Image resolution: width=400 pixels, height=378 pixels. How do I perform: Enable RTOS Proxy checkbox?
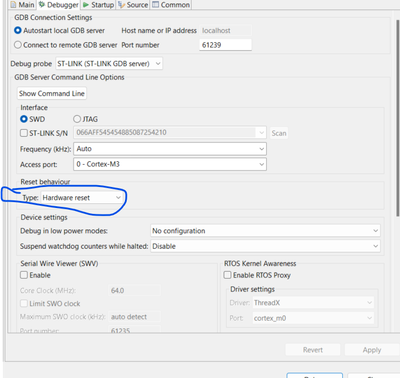[x=227, y=275]
